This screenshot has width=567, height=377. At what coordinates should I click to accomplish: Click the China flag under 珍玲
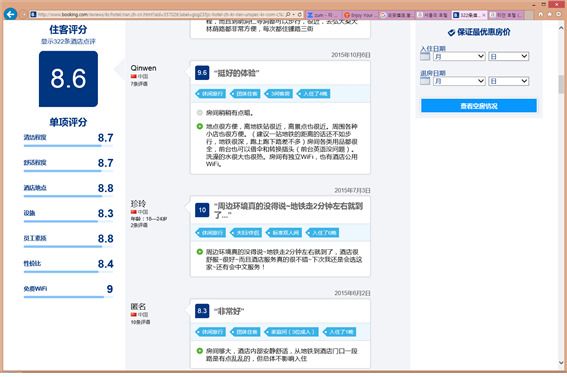[x=133, y=212]
